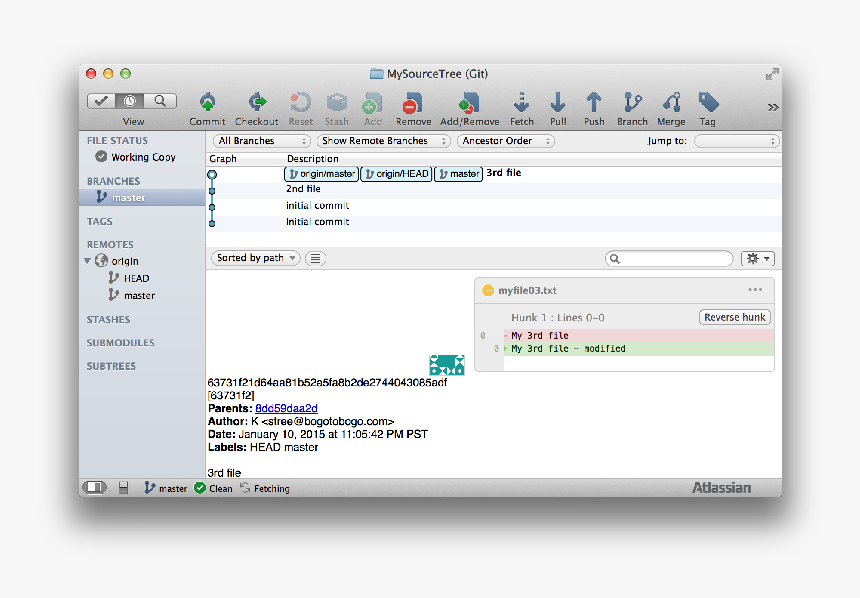Image resolution: width=860 pixels, height=598 pixels.
Task: Click the file search field
Action: tap(669, 258)
